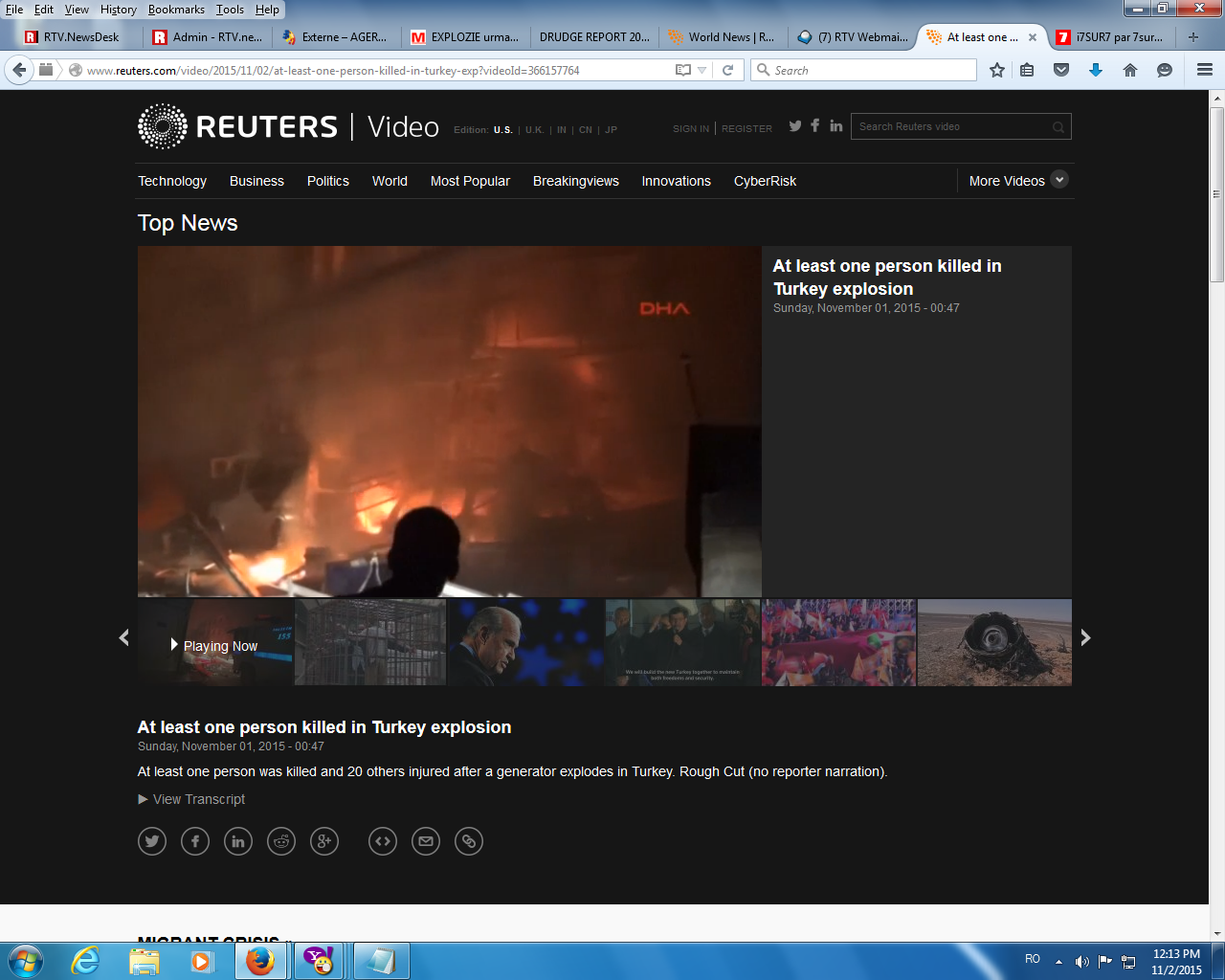The height and width of the screenshot is (980, 1225).
Task: Launch Internet Explorer from taskbar
Action: [x=86, y=961]
